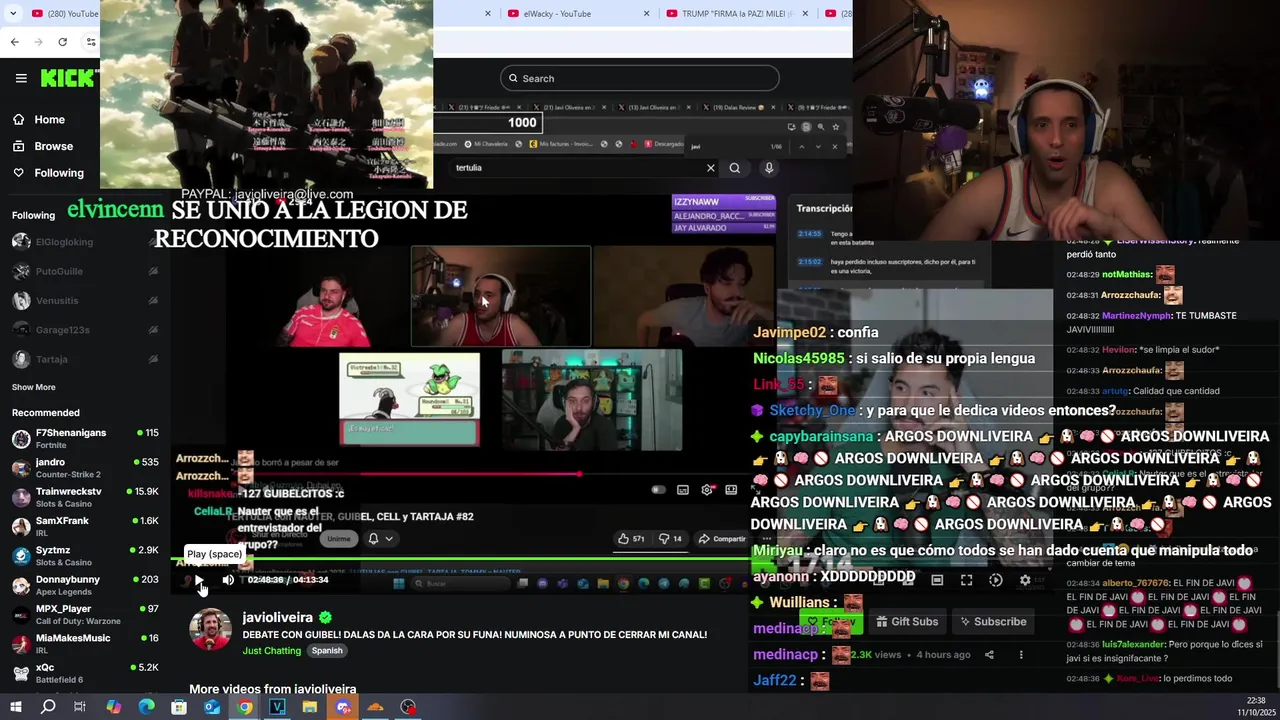Open the three-dot more options menu
Image resolution: width=1280 pixels, height=720 pixels.
[1021, 655]
